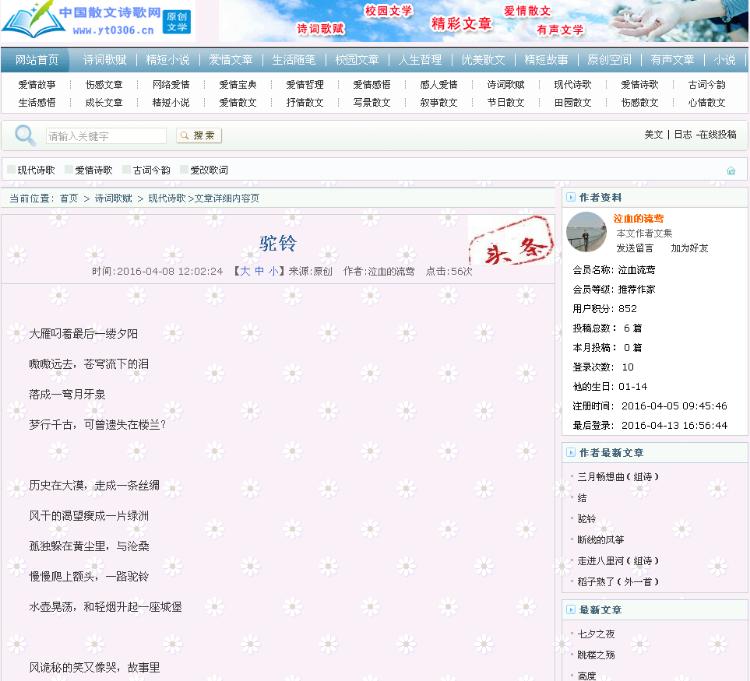Click the orange author name 泣血的流莺
Image resolution: width=750 pixels, height=681 pixels.
tap(639, 219)
